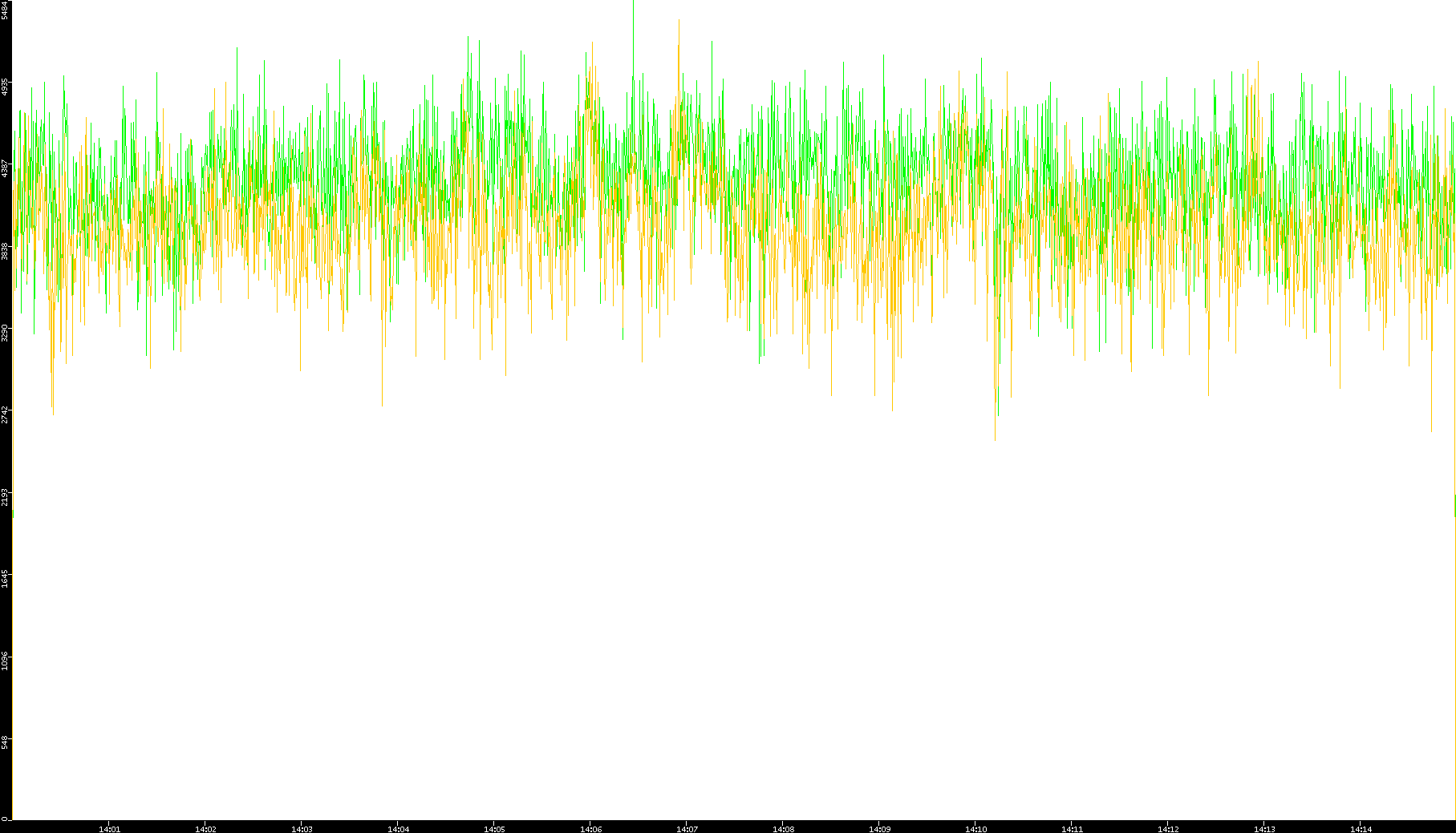Select the 548 value on the vertical axis

point(6,742)
